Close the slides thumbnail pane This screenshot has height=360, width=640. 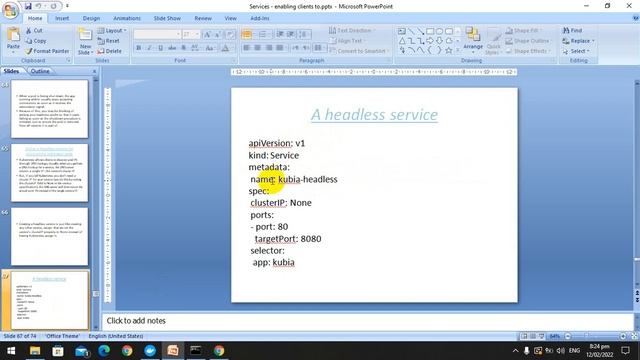click(x=94, y=71)
